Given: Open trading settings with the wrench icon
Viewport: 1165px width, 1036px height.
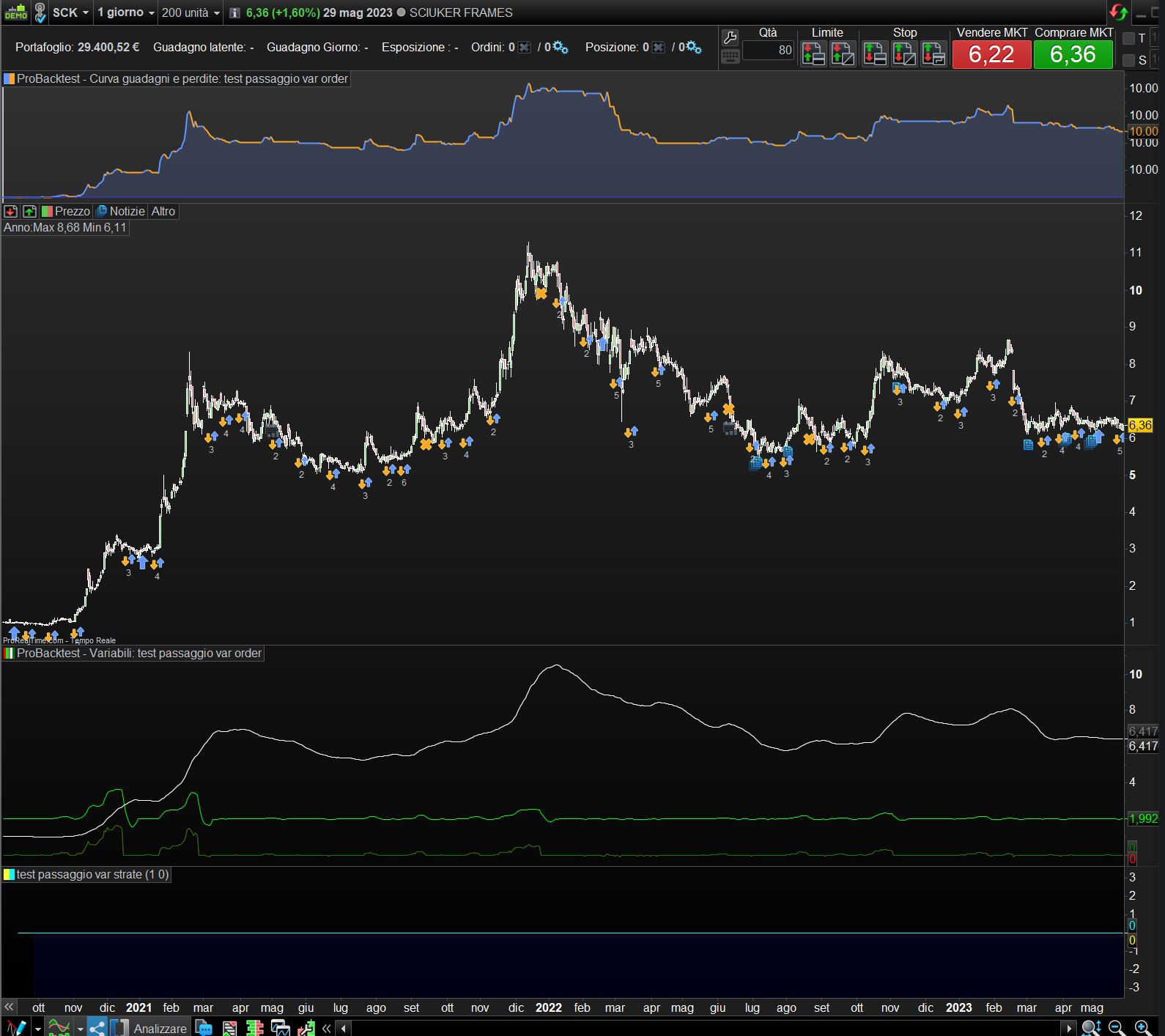Looking at the screenshot, I should [x=730, y=38].
